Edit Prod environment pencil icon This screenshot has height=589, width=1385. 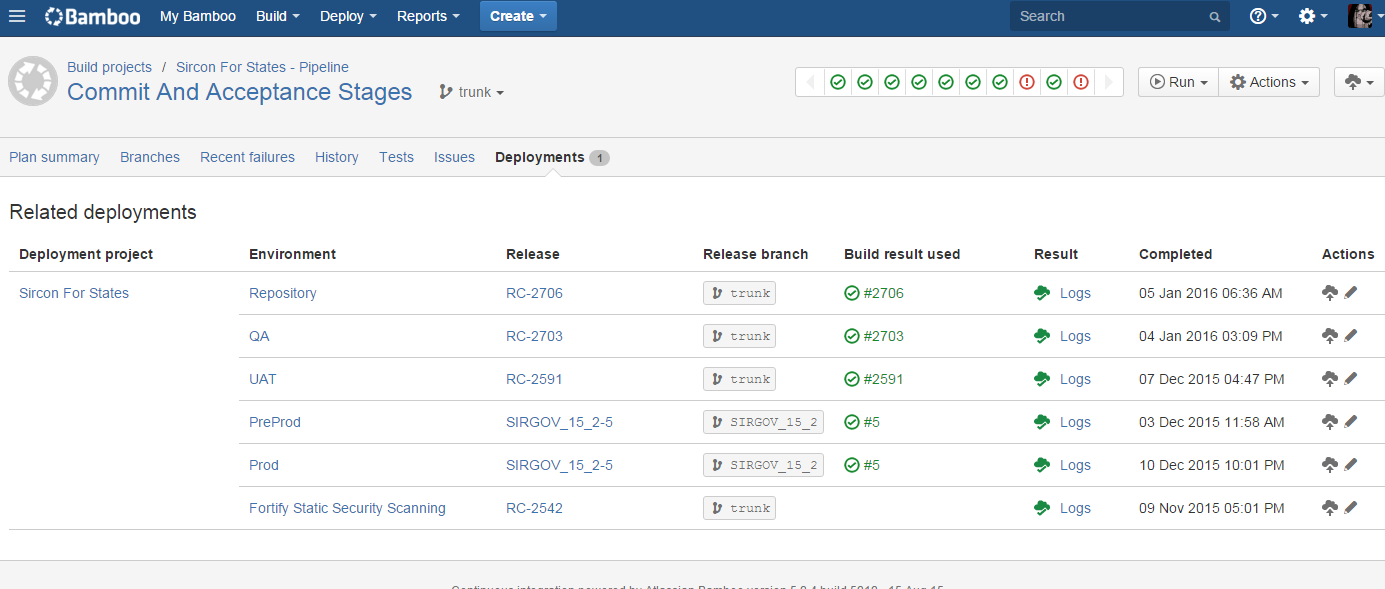point(1351,465)
